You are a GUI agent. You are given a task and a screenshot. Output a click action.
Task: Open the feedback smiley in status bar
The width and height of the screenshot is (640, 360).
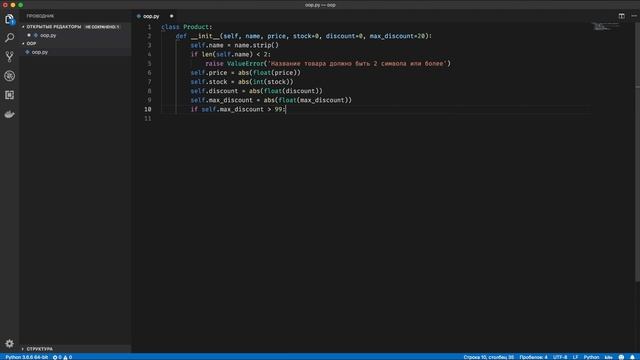(621, 357)
